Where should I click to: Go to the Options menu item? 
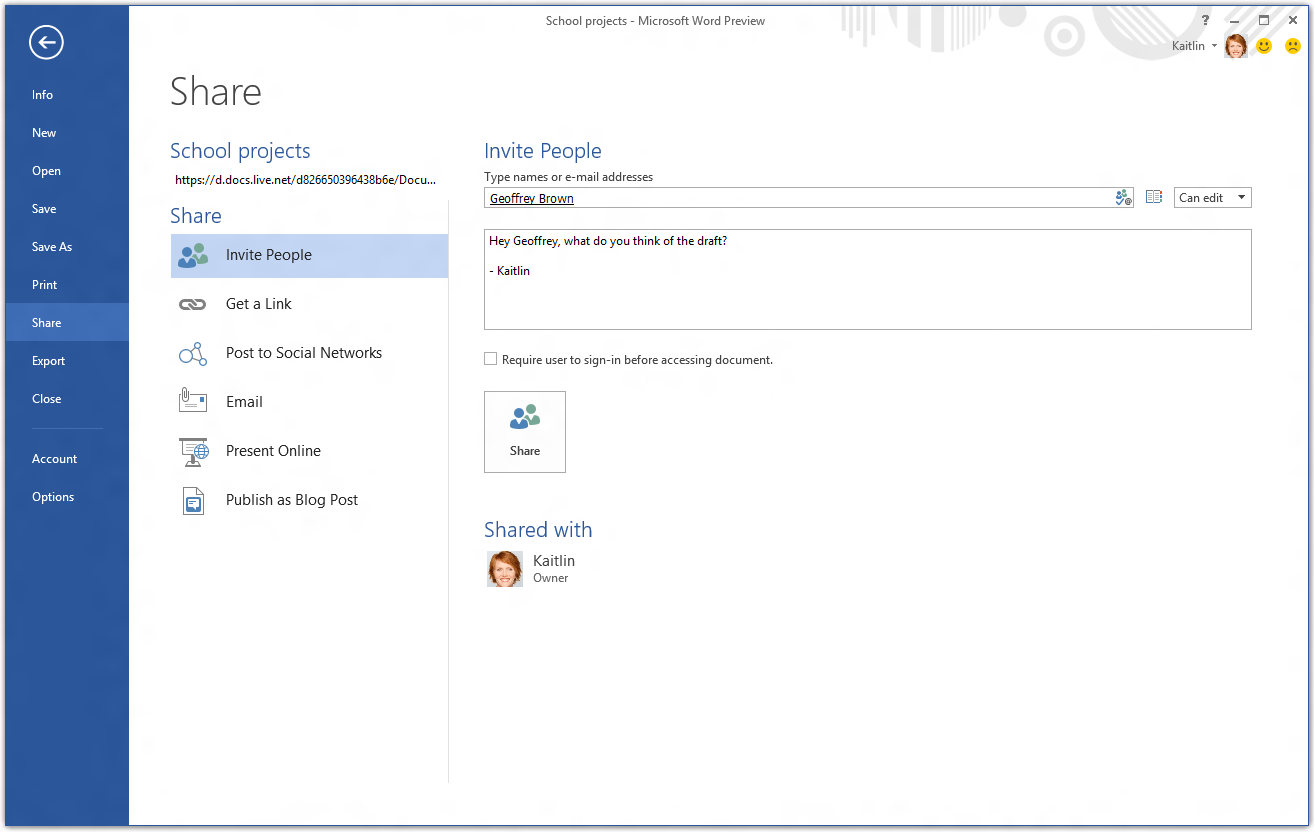53,497
